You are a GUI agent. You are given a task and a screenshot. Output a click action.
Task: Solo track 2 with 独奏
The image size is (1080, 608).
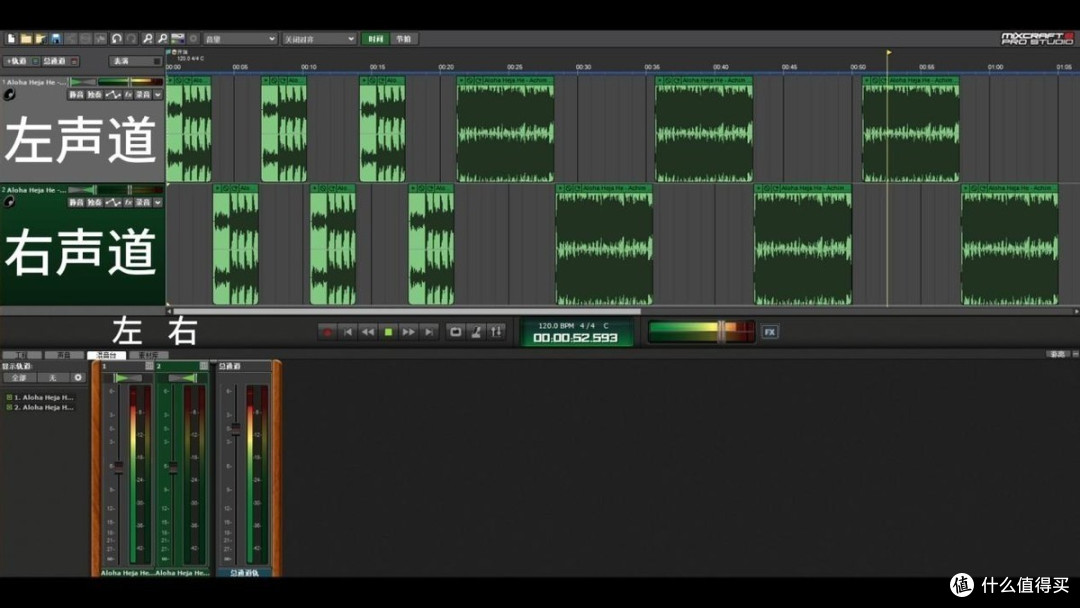click(x=94, y=202)
